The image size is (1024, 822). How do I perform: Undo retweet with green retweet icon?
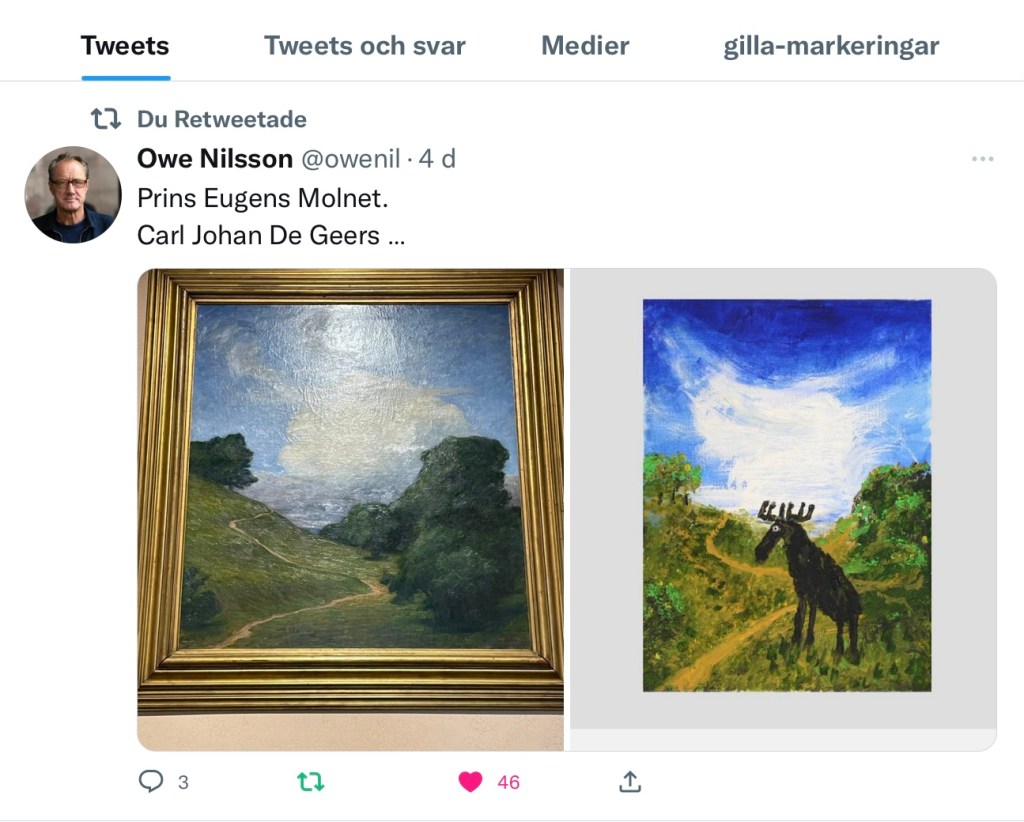(310, 782)
